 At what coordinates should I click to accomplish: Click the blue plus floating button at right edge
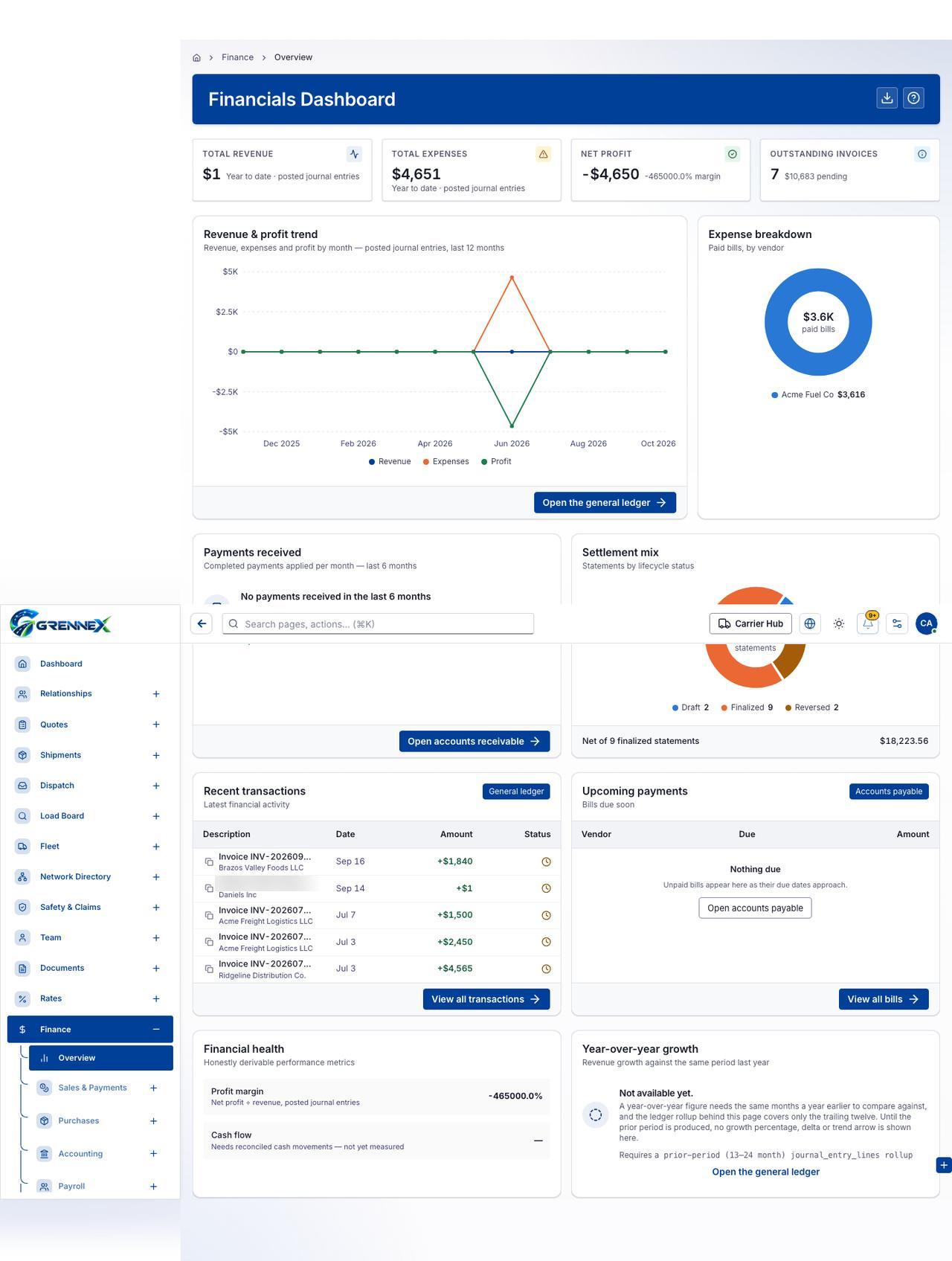click(943, 1165)
